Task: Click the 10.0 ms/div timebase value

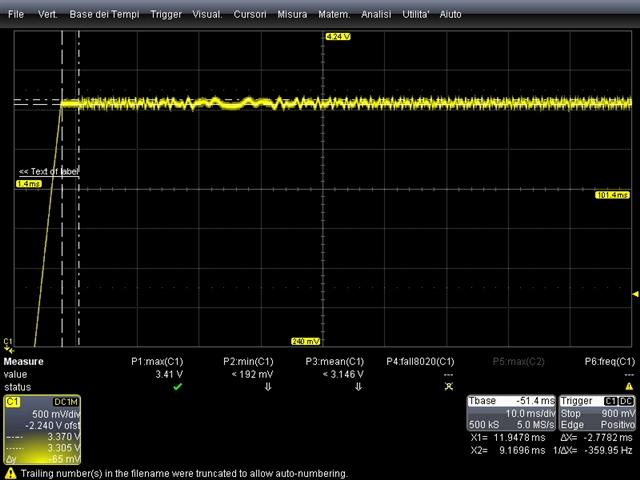Action: click(530, 413)
